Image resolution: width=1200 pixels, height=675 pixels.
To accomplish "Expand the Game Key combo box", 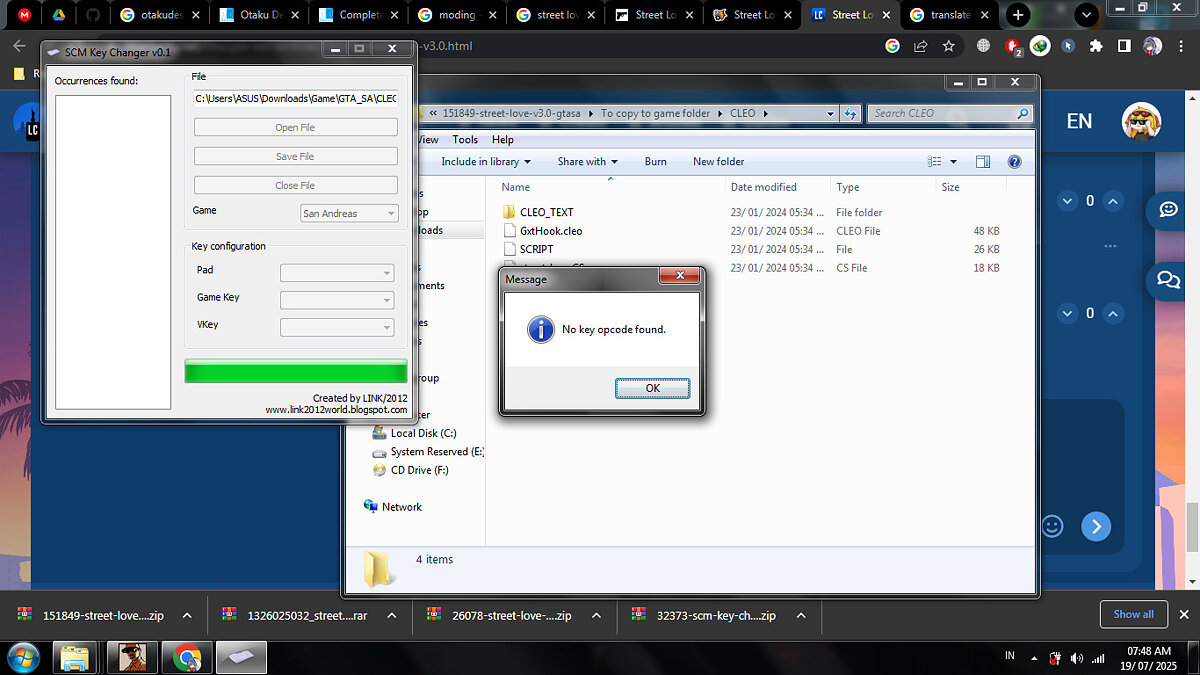I will pyautogui.click(x=337, y=300).
